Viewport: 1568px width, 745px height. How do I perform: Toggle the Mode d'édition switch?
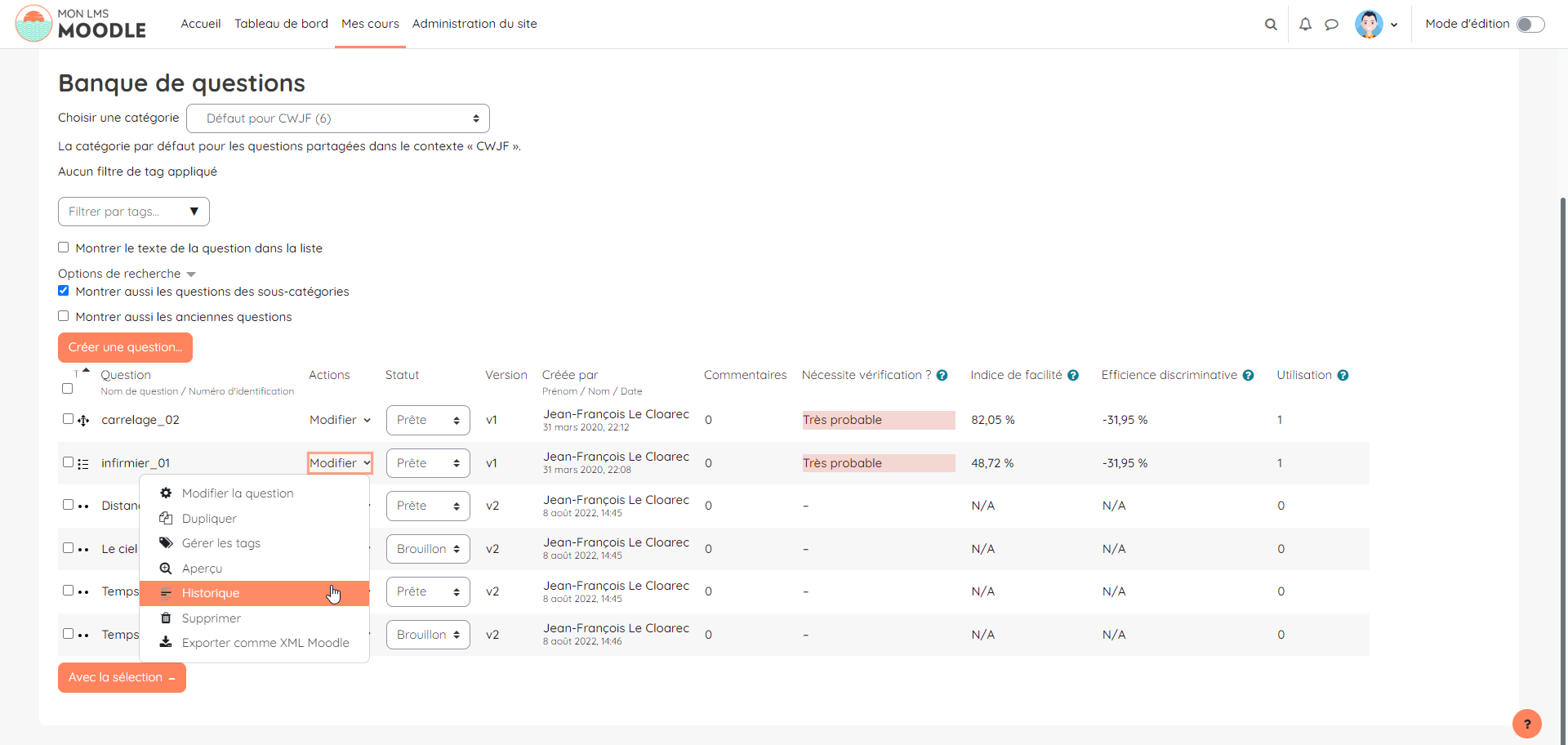coord(1530,25)
